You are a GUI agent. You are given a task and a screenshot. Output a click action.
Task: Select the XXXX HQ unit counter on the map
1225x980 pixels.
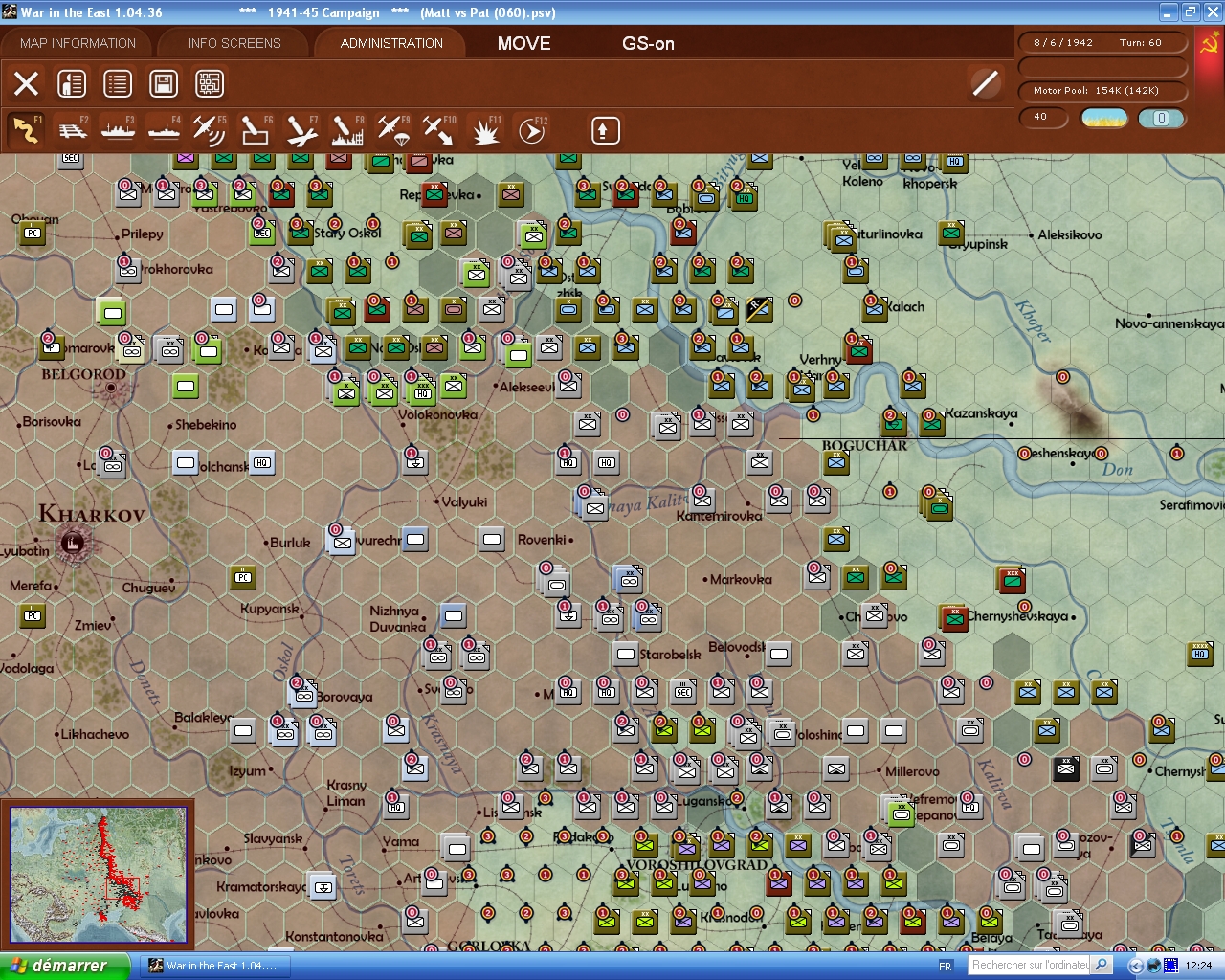[x=1200, y=654]
